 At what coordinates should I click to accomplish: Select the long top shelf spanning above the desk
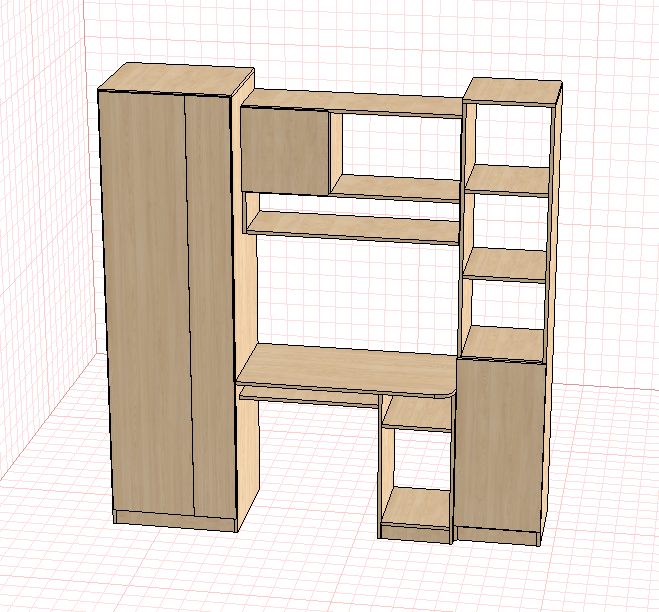pyautogui.click(x=353, y=103)
